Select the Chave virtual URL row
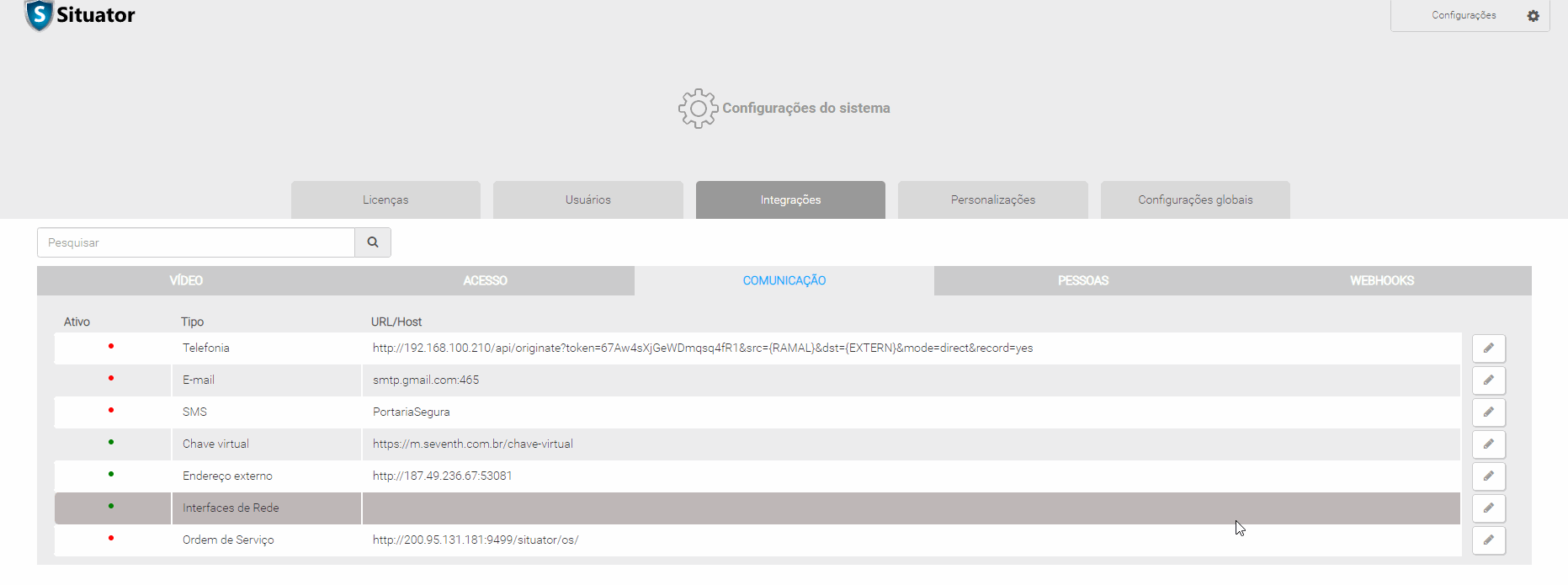1568x585 pixels. (x=472, y=444)
